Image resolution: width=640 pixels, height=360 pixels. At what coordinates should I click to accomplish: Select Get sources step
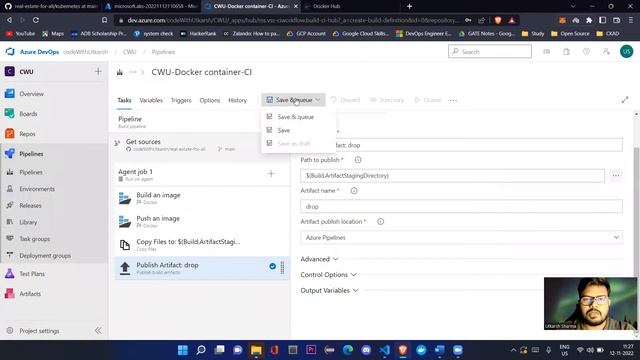(188, 144)
